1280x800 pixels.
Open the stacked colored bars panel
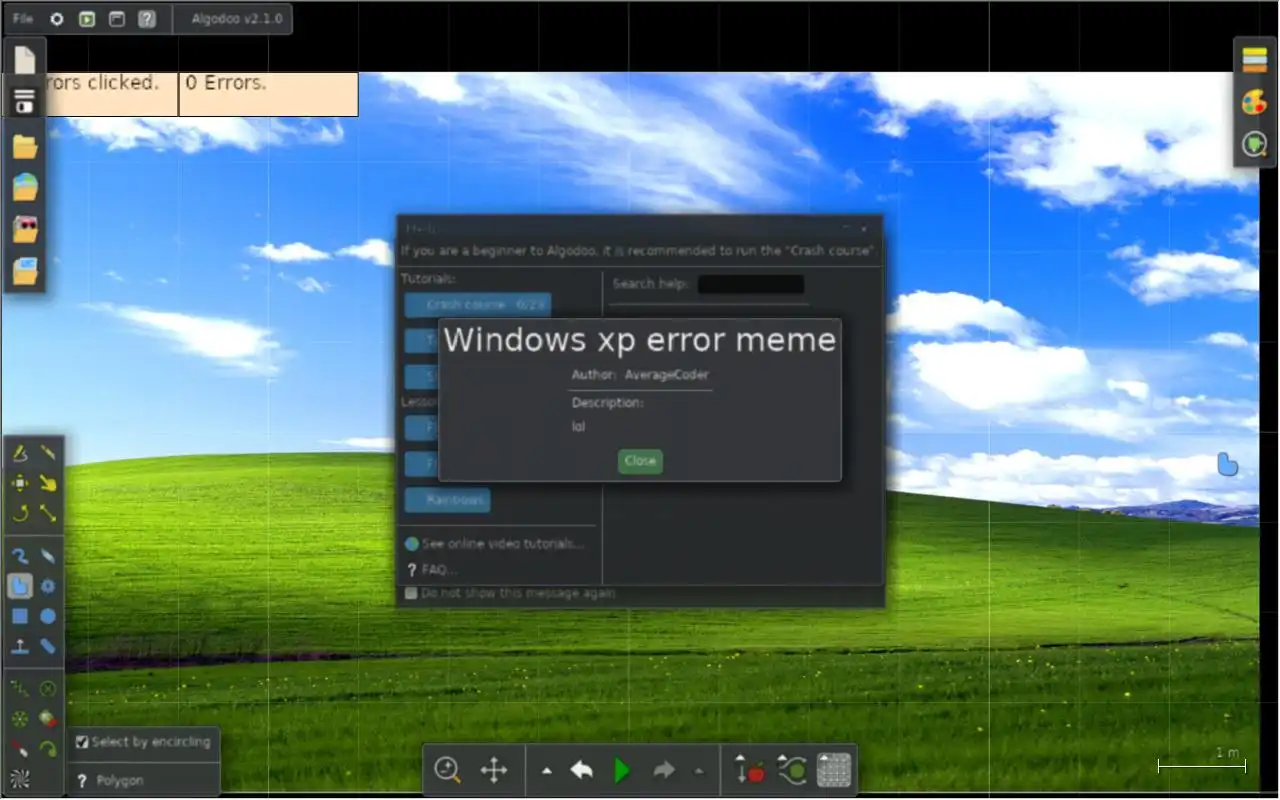[1254, 60]
